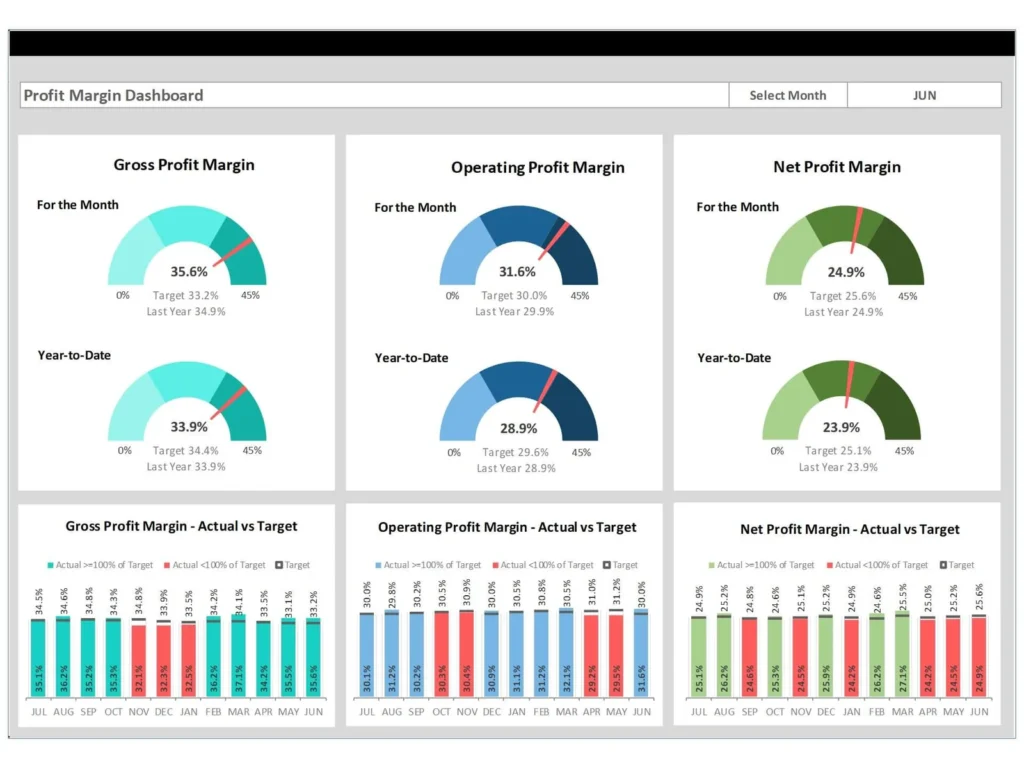Image resolution: width=1024 pixels, height=768 pixels.
Task: Expand the Select Month picker
Action: pyautogui.click(x=787, y=95)
